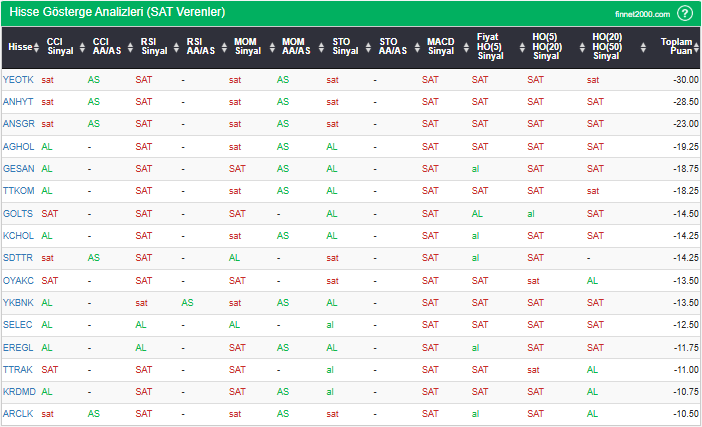The image size is (702, 427).
Task: Select TTRAK total score -11.00
Action: coord(685,370)
